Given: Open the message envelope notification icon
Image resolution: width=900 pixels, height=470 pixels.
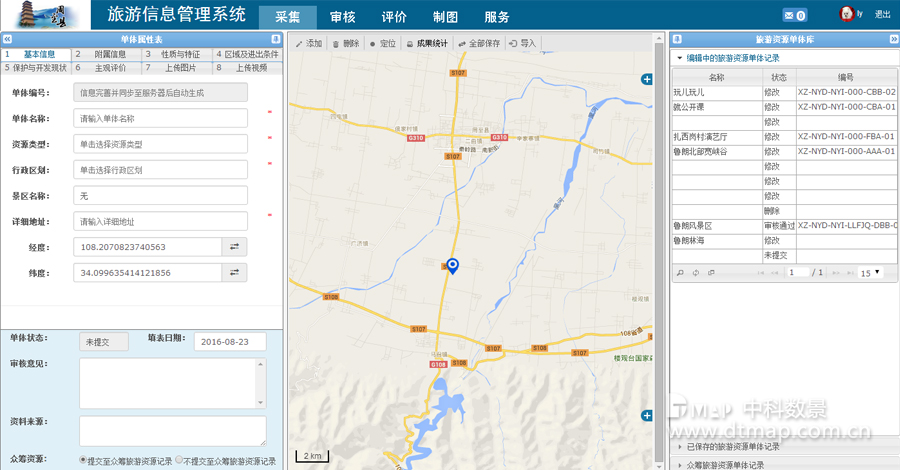Looking at the screenshot, I should (x=794, y=15).
